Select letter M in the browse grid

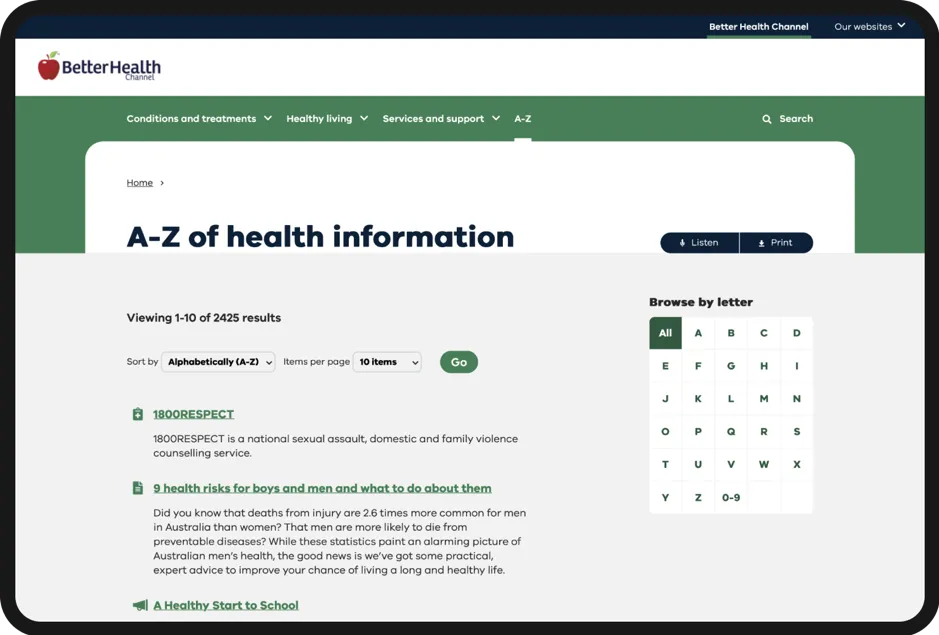pos(763,398)
